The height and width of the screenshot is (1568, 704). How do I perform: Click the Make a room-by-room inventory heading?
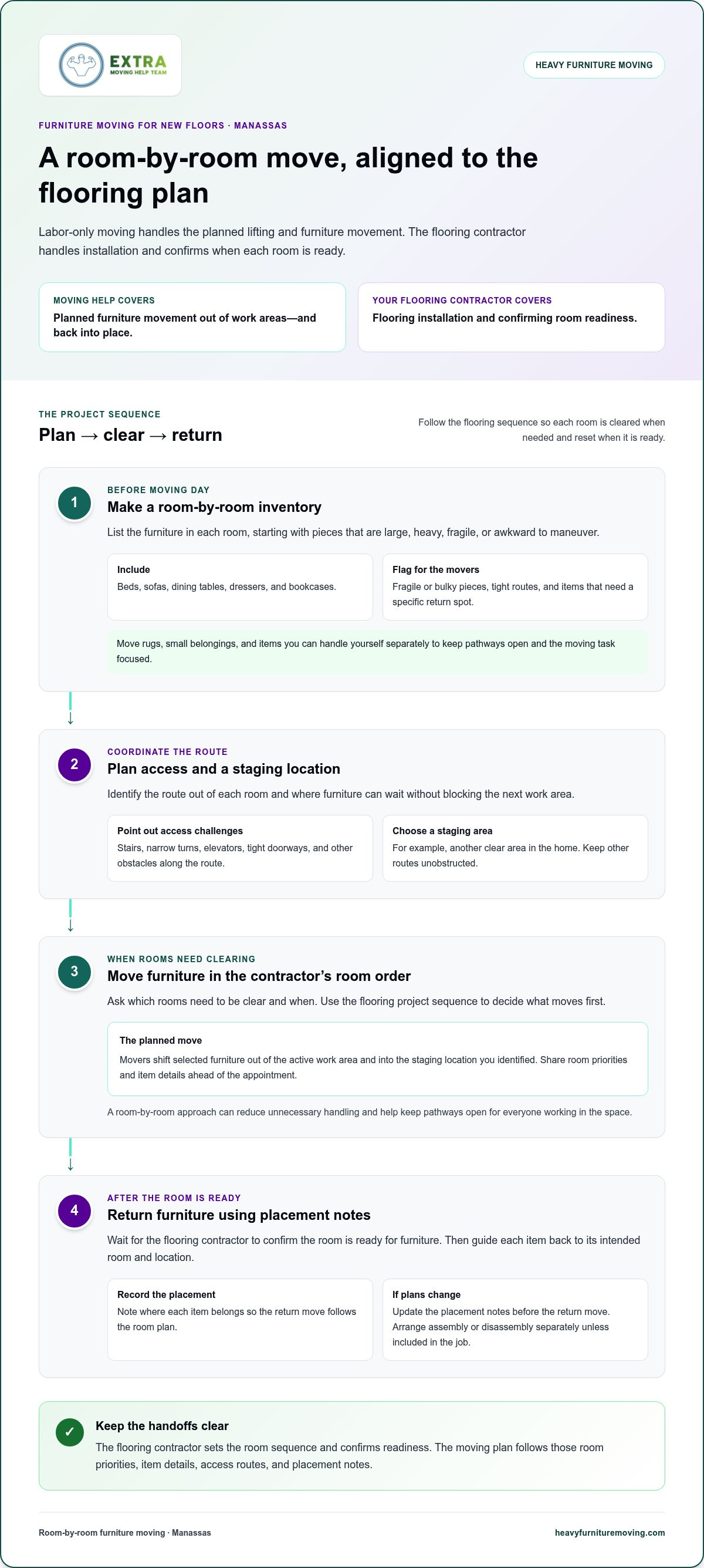click(214, 507)
